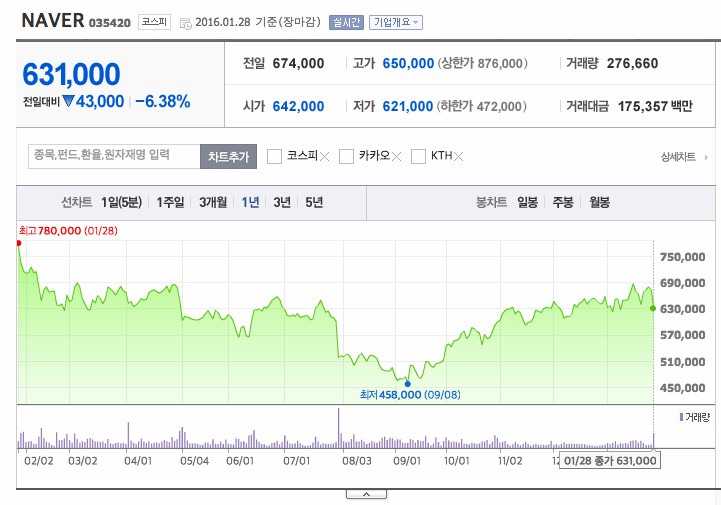Image resolution: width=721 pixels, height=505 pixels.
Task: Remove 카카오 comparison using the X icon
Action: click(396, 156)
